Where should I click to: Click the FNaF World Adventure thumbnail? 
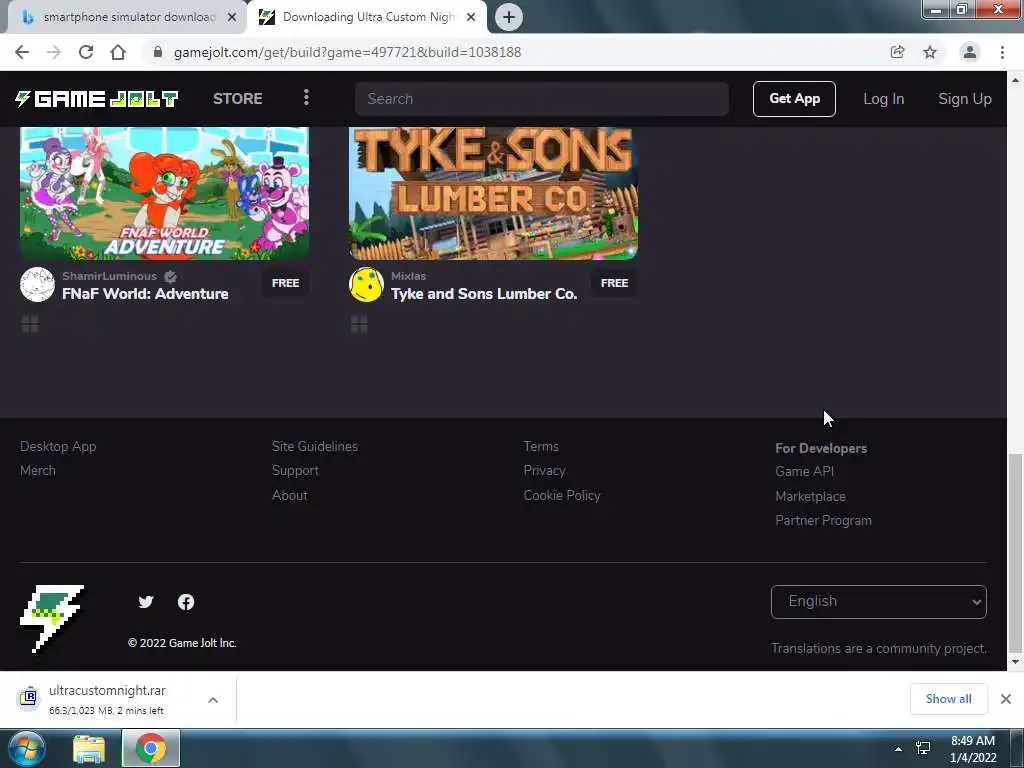click(x=165, y=193)
